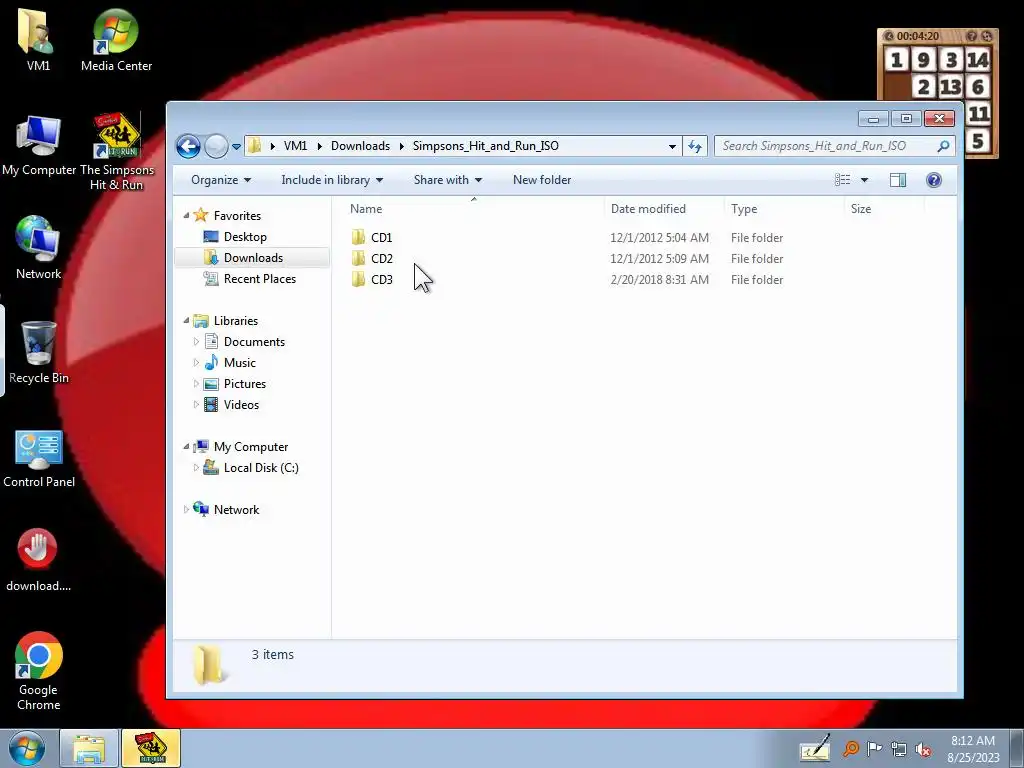Open the More view options dropdown arrow

tap(864, 180)
